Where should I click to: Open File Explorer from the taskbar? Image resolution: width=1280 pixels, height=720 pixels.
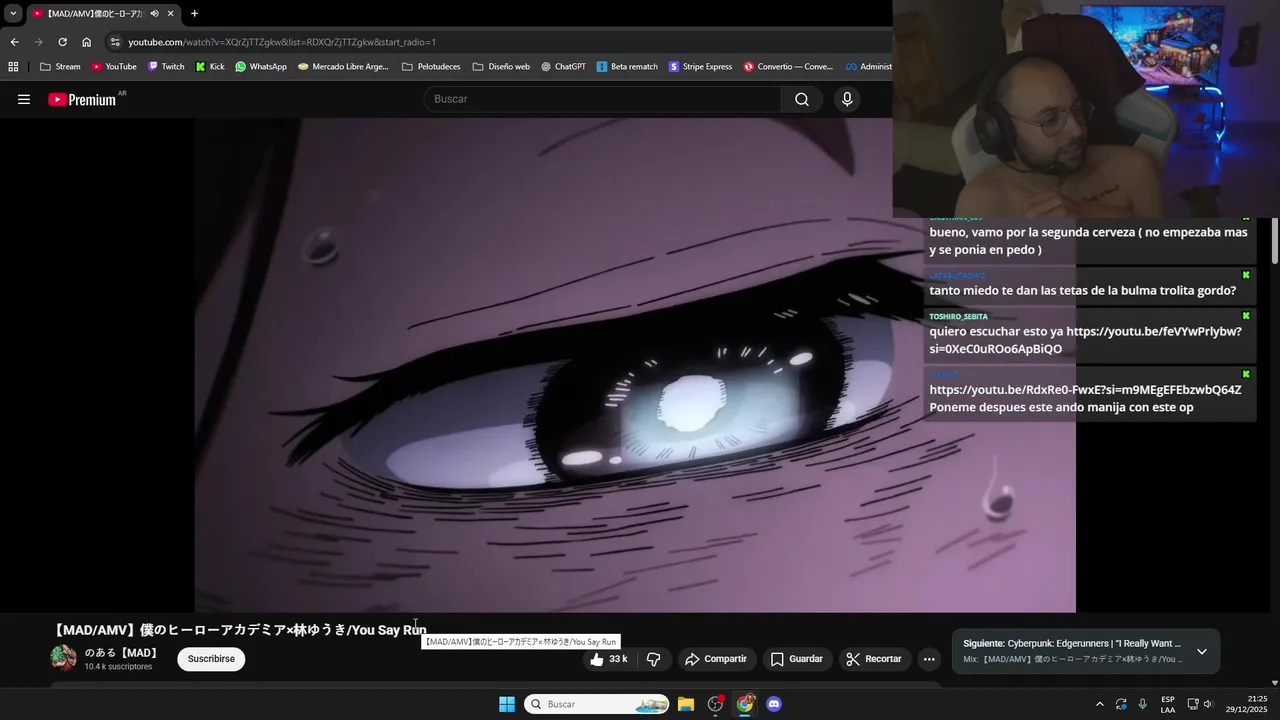pos(686,704)
